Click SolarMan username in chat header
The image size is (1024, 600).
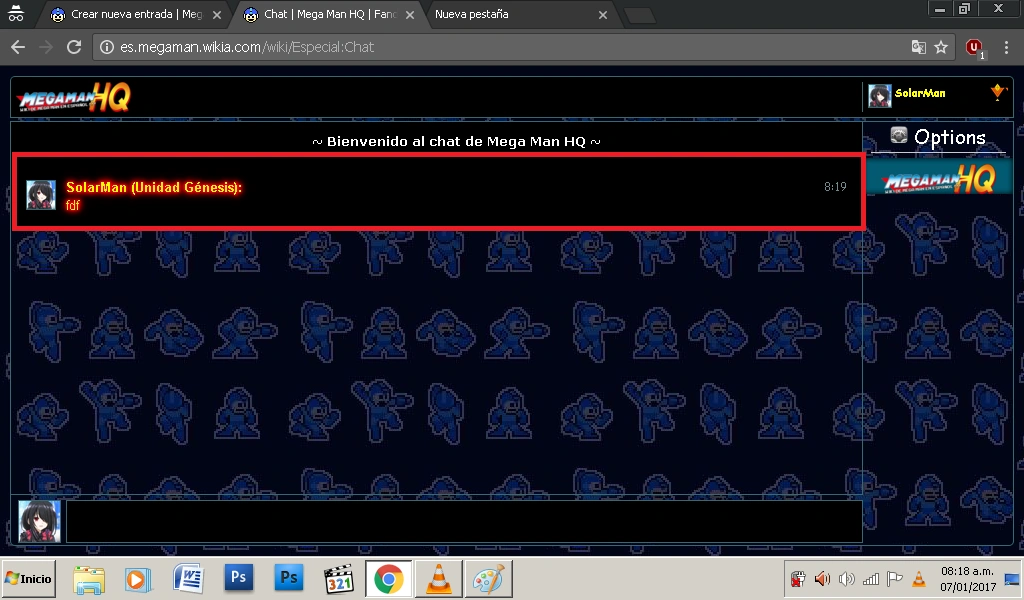(920, 93)
